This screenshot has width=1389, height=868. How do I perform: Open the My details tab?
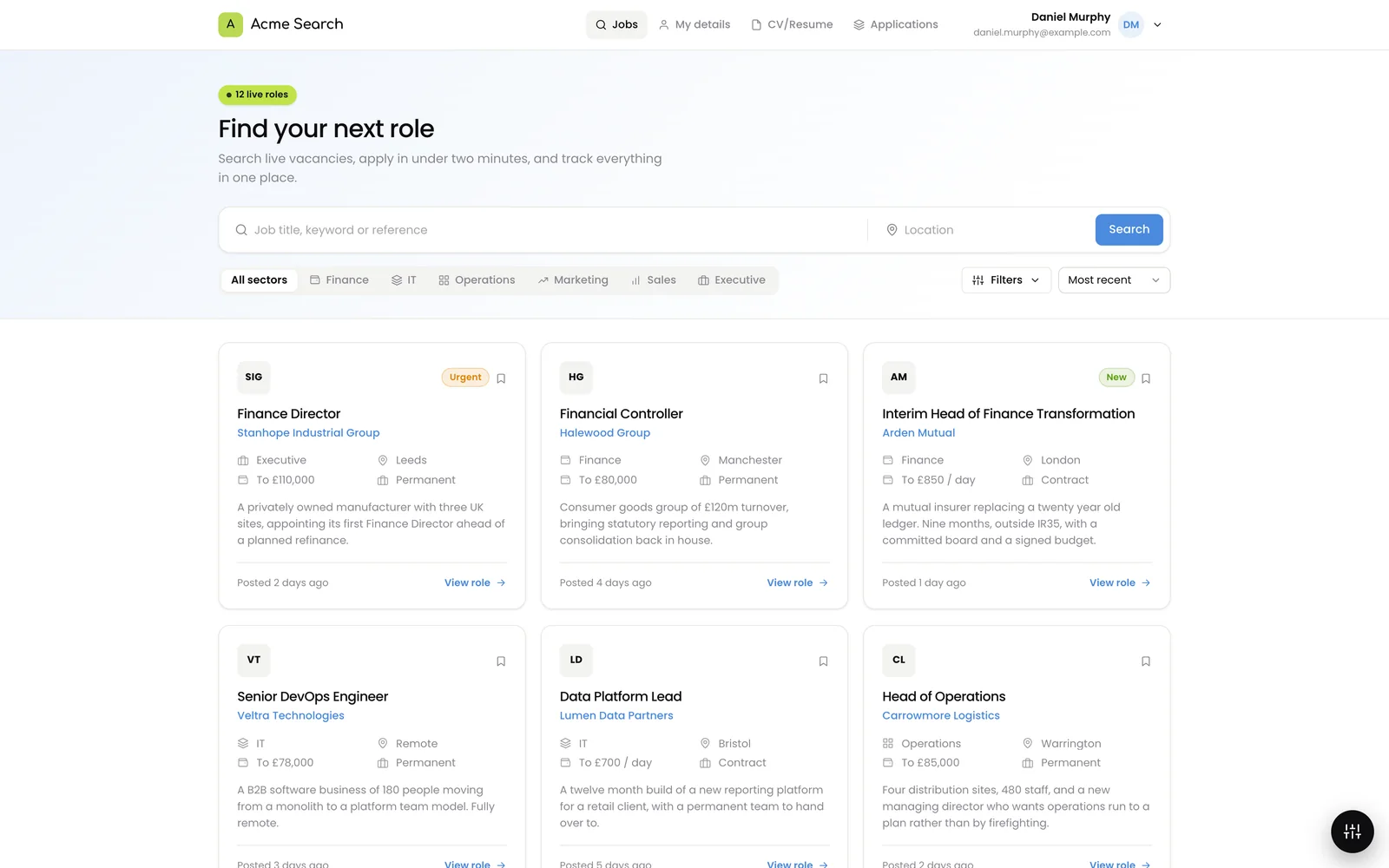[x=694, y=24]
